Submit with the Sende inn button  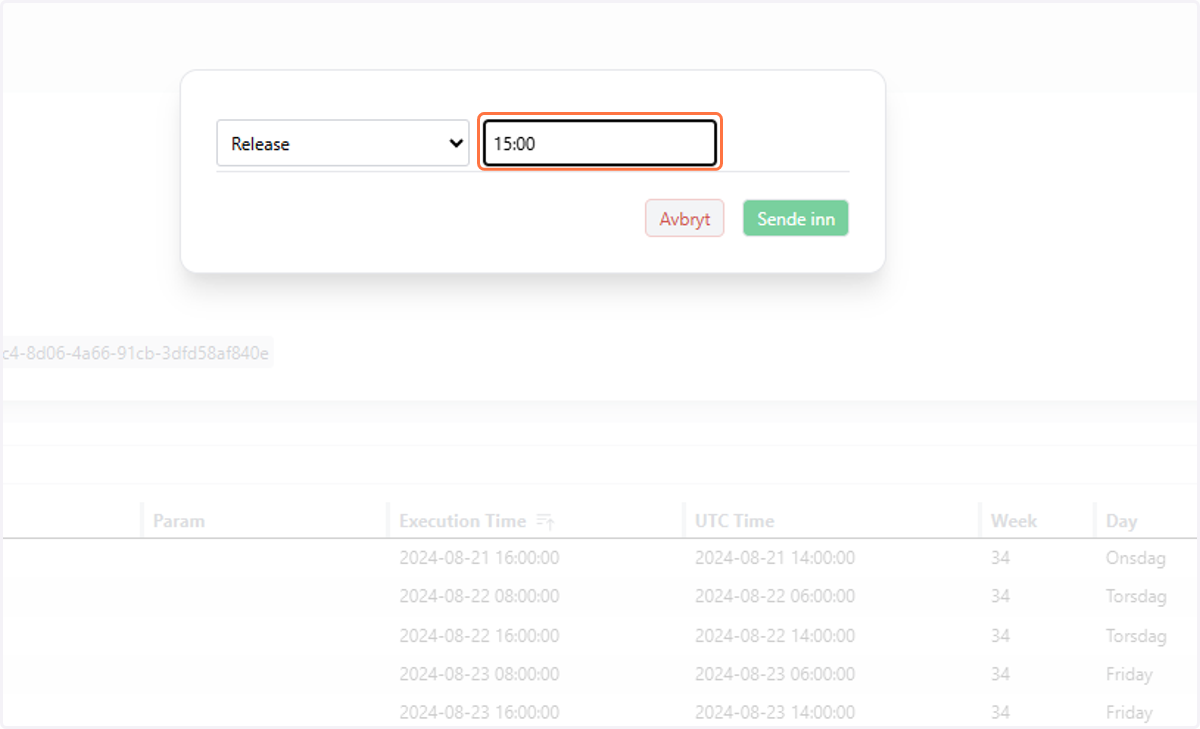(x=795, y=219)
